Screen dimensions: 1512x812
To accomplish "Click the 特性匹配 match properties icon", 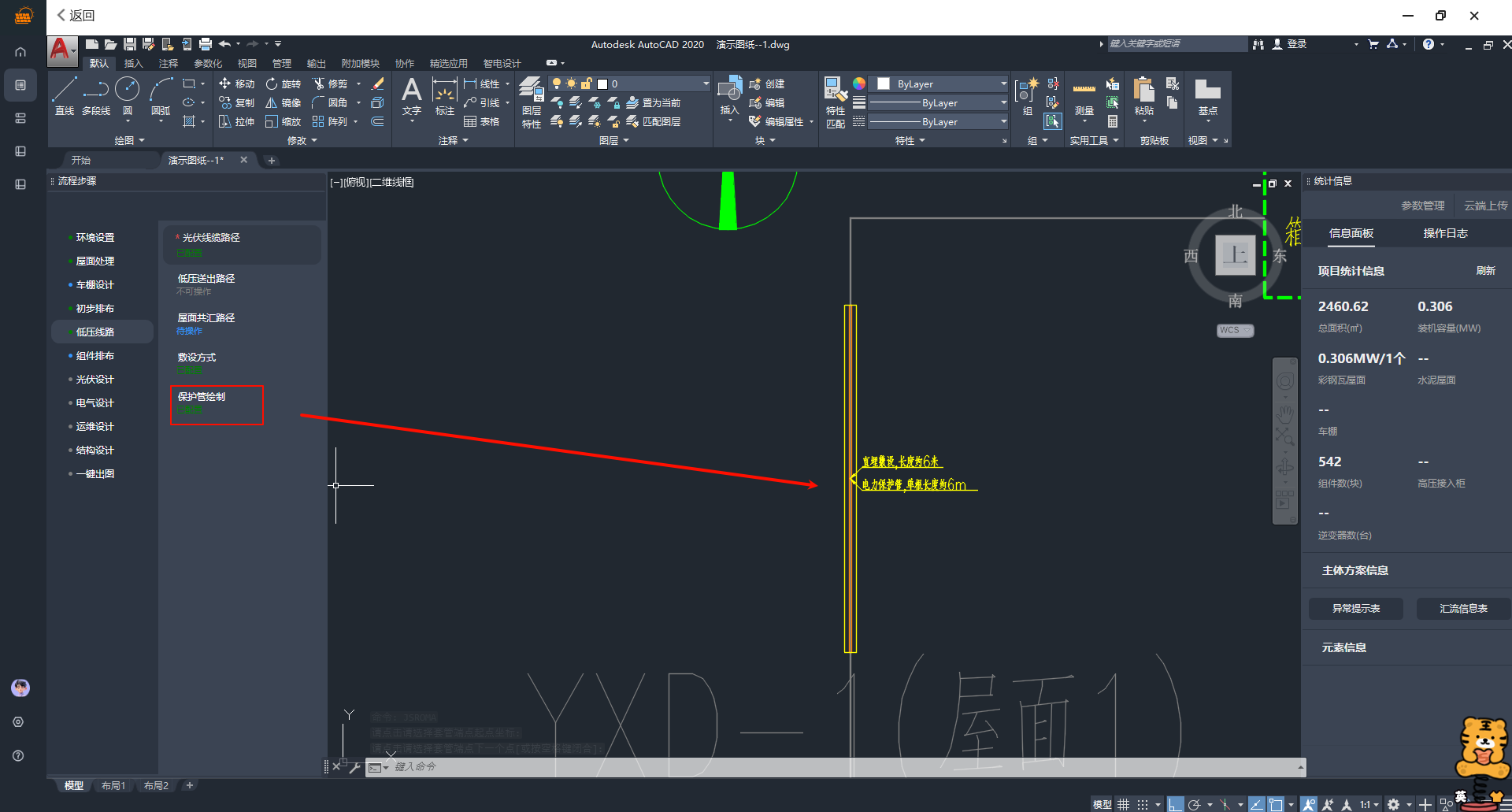I will click(835, 102).
